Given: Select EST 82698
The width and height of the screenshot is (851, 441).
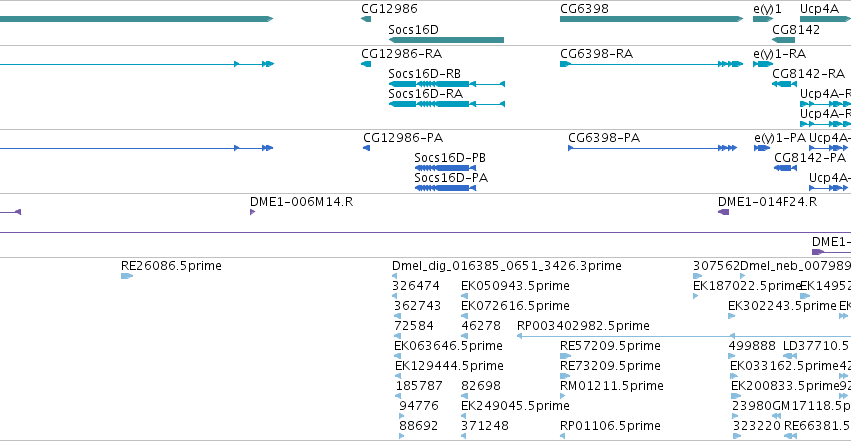Looking at the screenshot, I should [481, 386].
